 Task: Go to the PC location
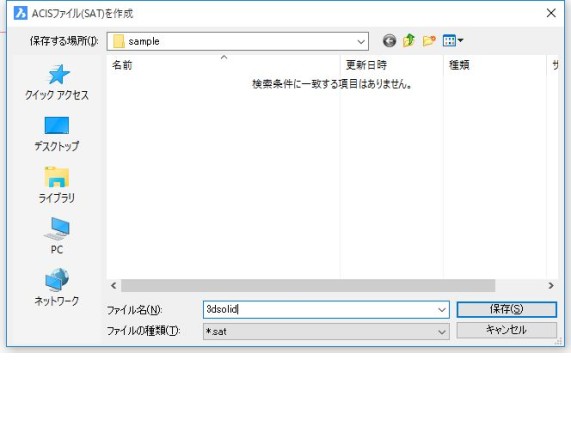pyautogui.click(x=57, y=236)
